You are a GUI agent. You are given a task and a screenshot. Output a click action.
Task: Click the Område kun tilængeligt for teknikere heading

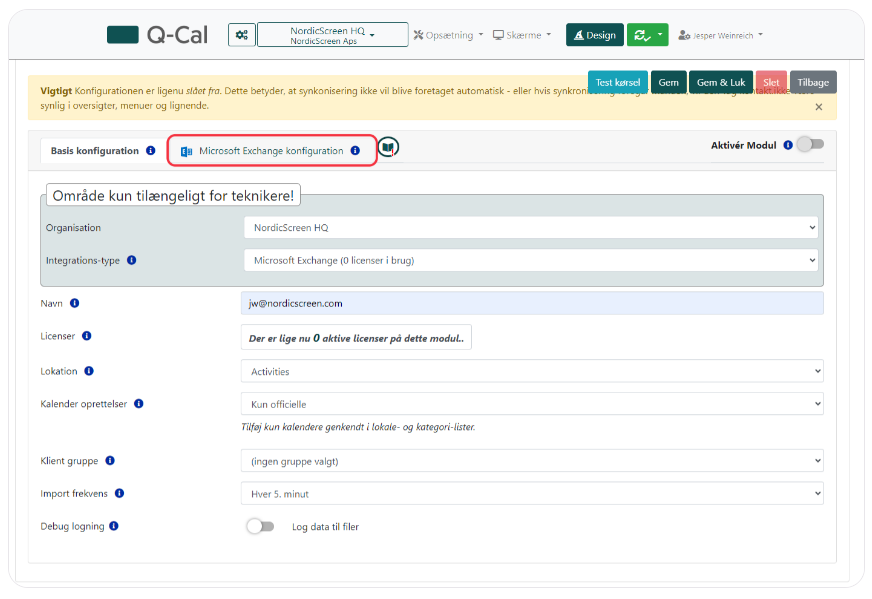[173, 196]
